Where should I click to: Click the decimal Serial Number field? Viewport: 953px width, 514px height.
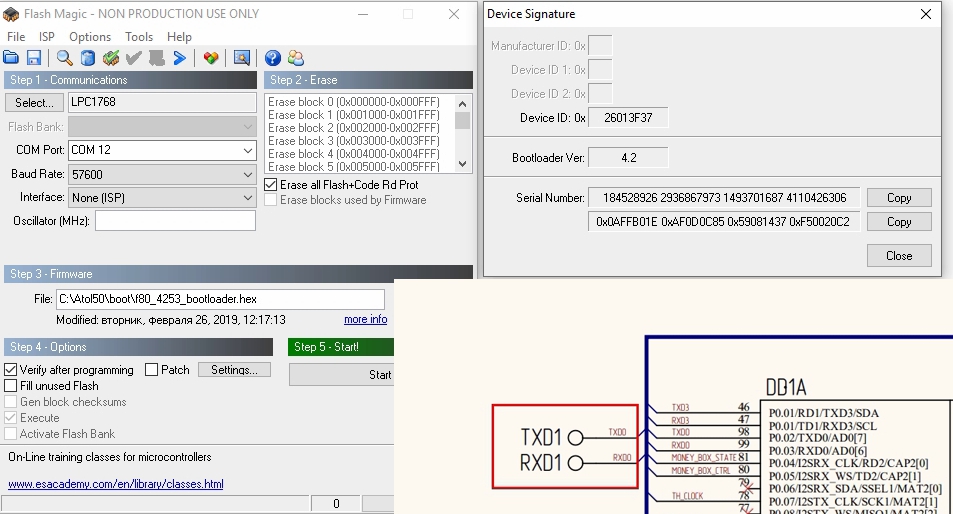pyautogui.click(x=724, y=197)
